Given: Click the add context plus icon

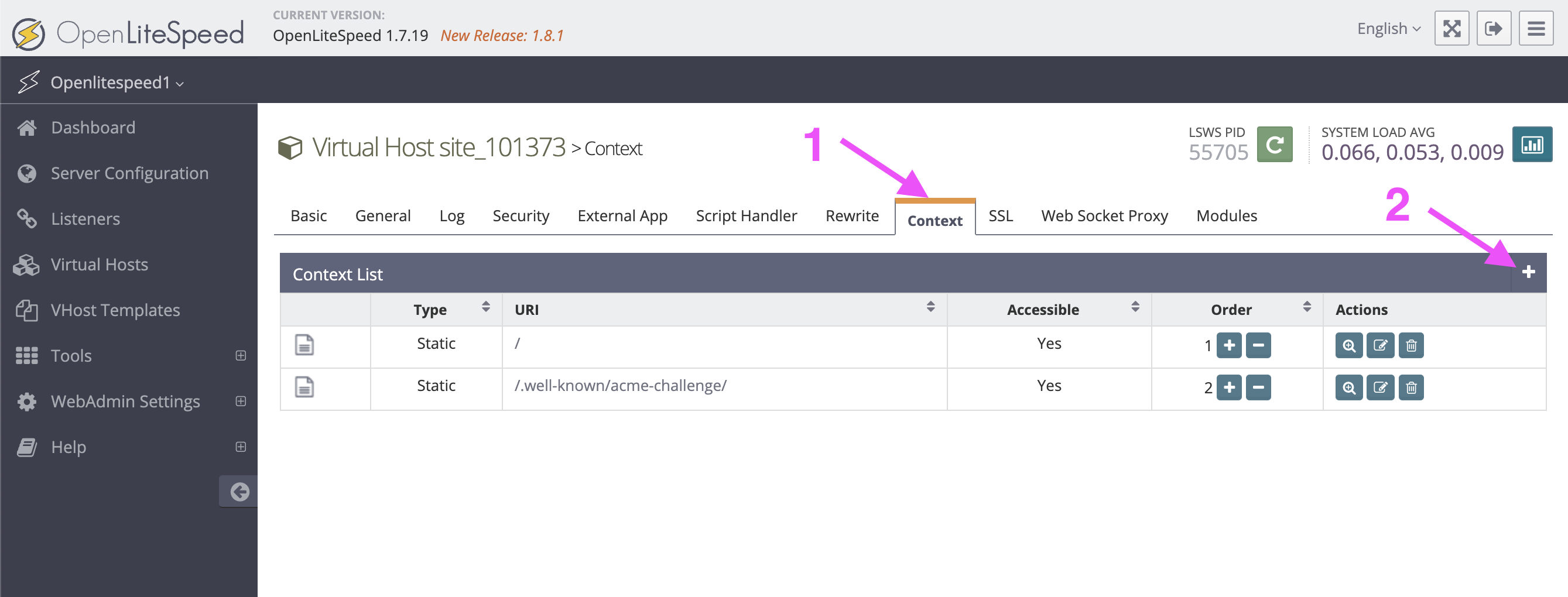Looking at the screenshot, I should [x=1528, y=272].
